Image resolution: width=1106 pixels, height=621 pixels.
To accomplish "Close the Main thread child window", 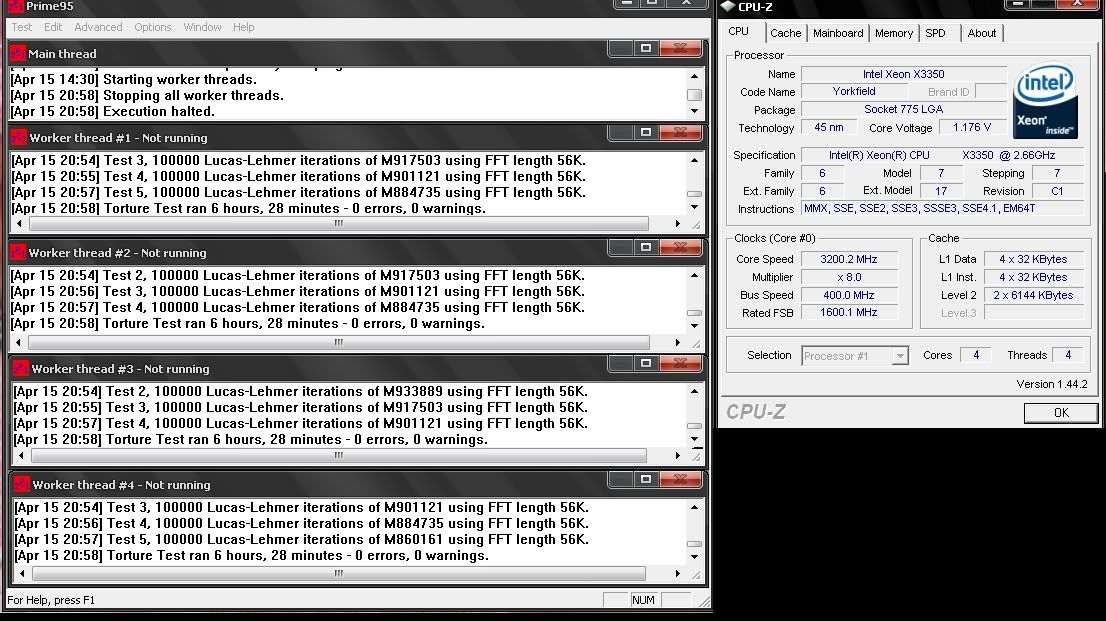I will 680,48.
